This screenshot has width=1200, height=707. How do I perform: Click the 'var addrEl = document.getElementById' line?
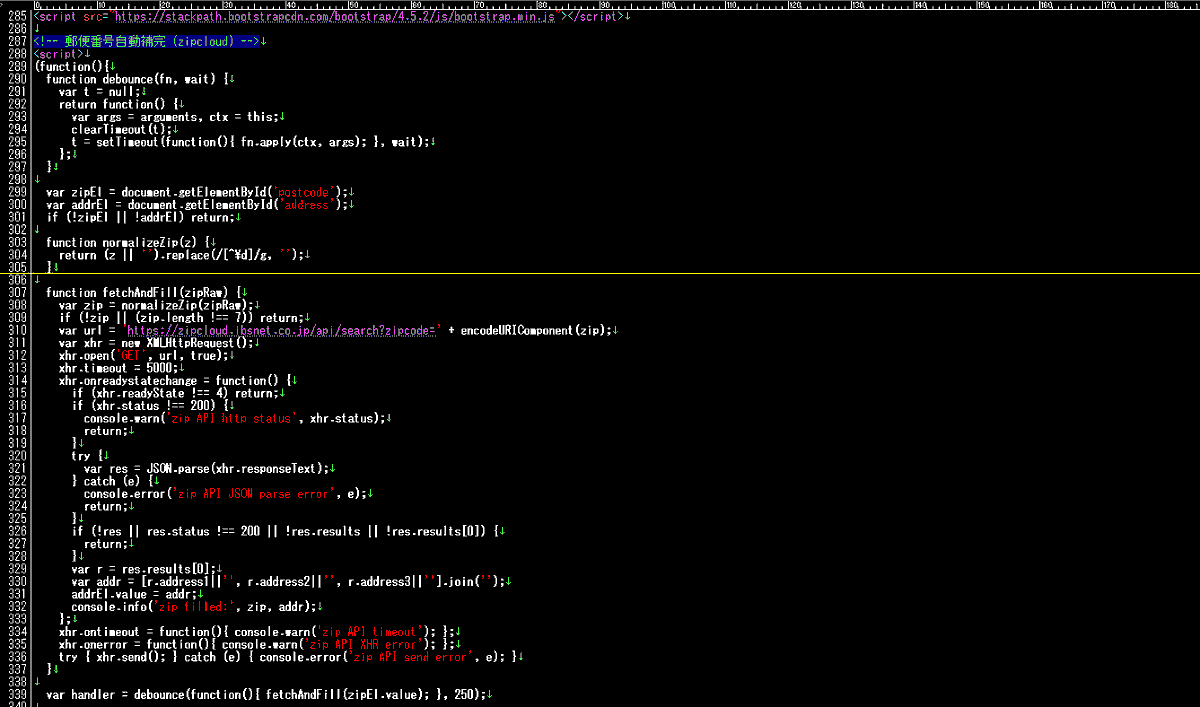(x=197, y=204)
